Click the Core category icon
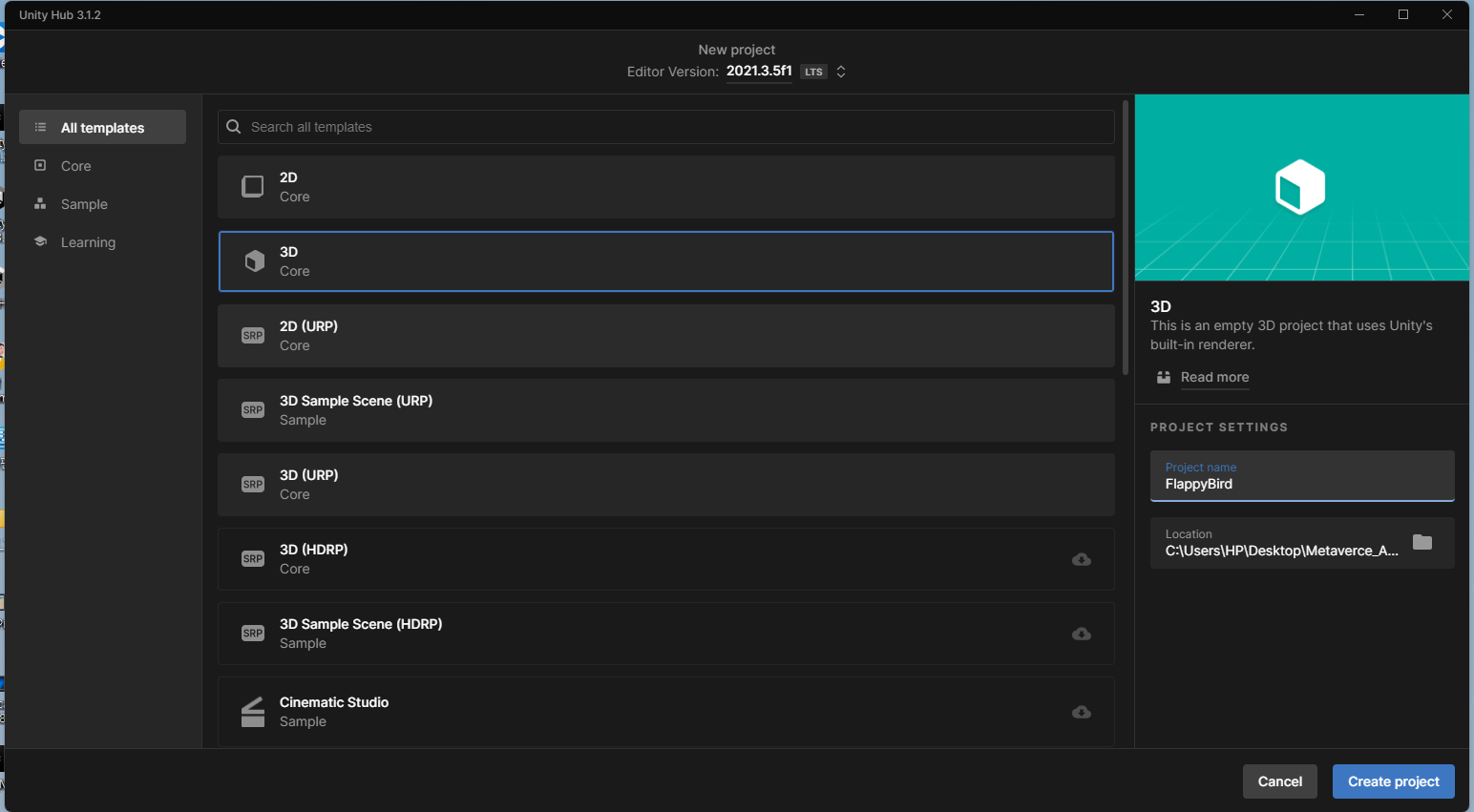1474x812 pixels. point(40,165)
